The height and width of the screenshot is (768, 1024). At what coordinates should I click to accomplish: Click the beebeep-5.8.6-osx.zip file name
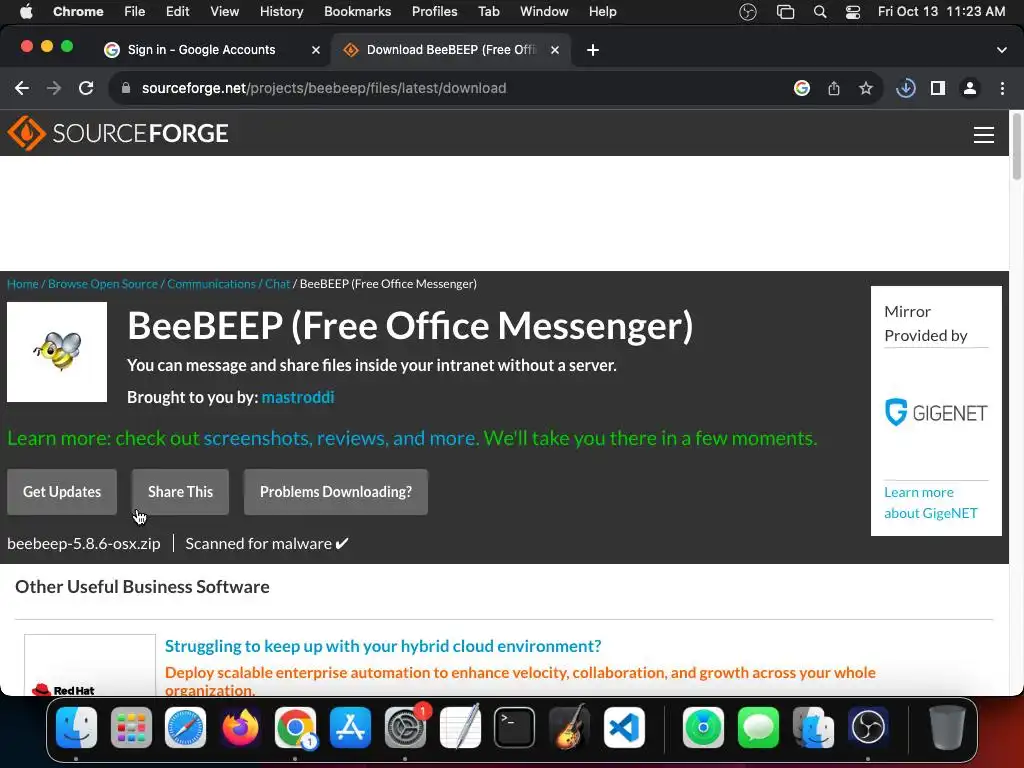point(84,543)
